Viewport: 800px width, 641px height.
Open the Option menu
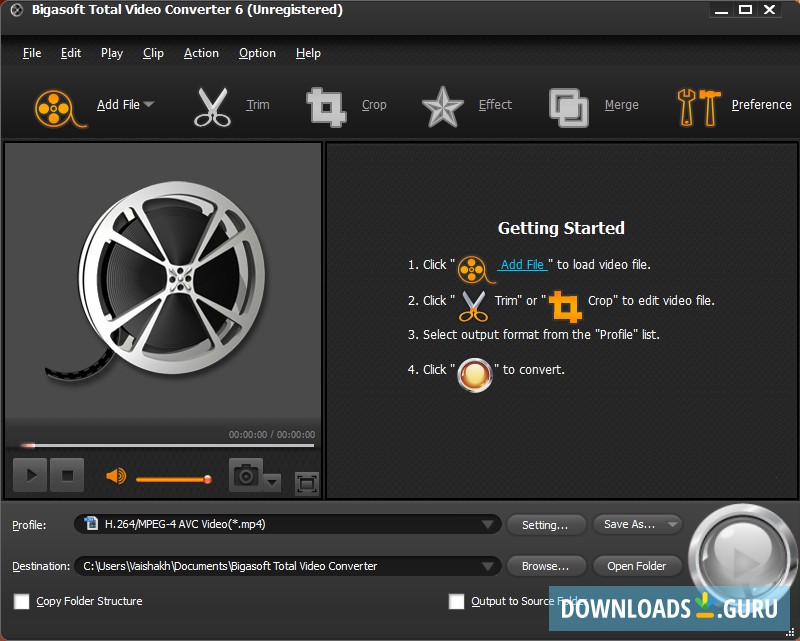(257, 53)
